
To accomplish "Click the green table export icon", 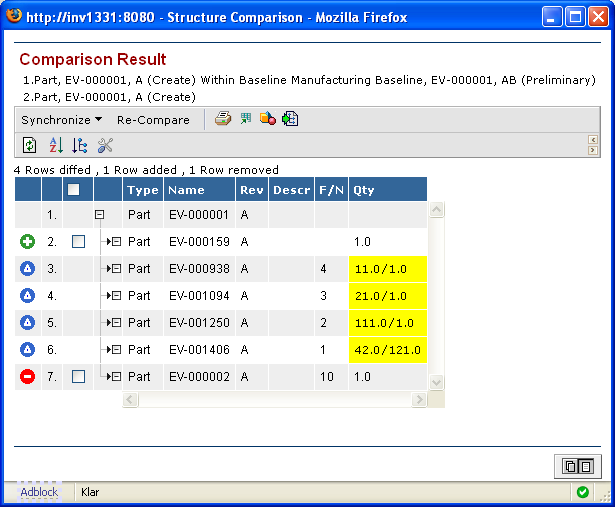I will pos(245,119).
